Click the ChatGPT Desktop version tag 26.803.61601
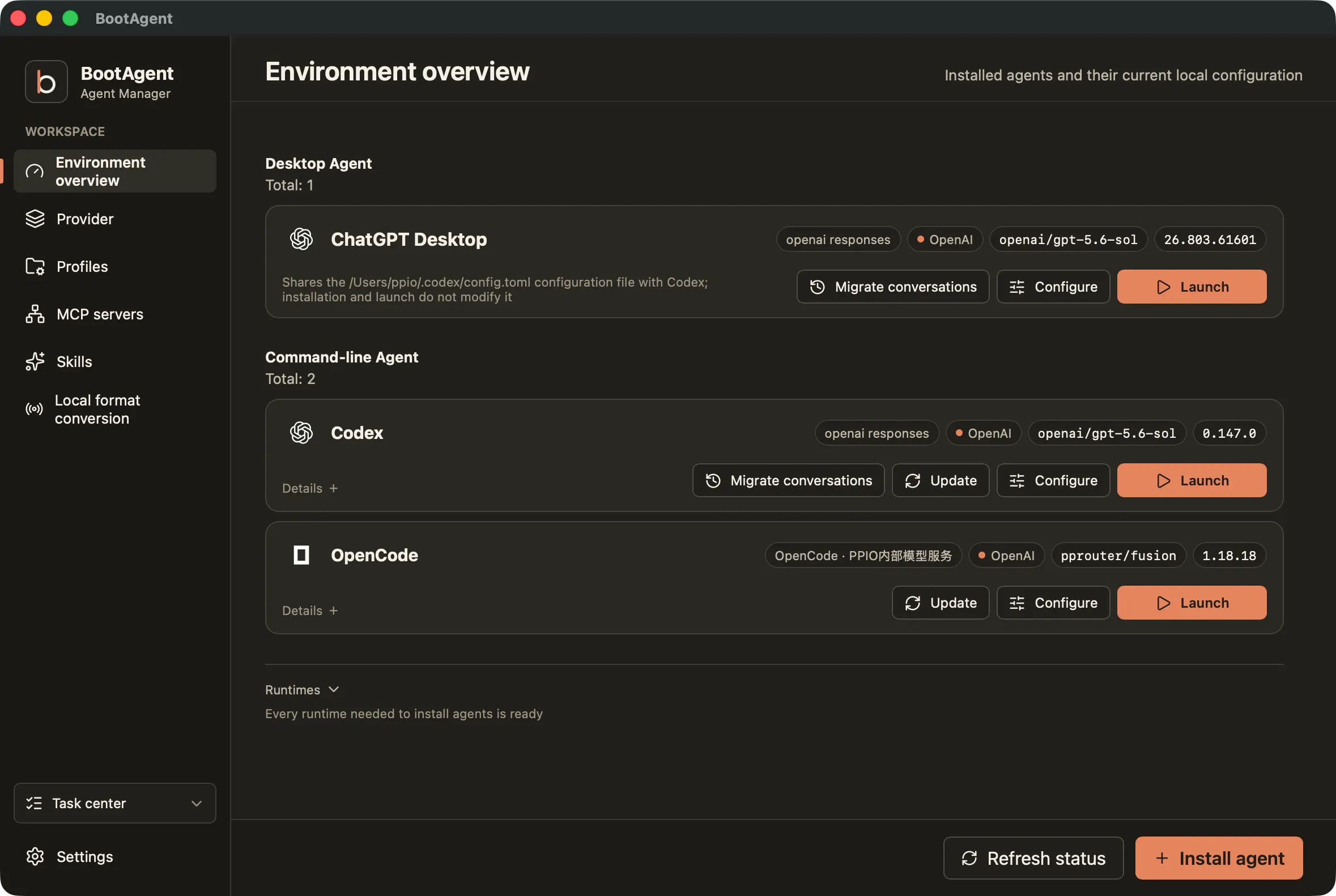Image resolution: width=1336 pixels, height=896 pixels. 1210,240
